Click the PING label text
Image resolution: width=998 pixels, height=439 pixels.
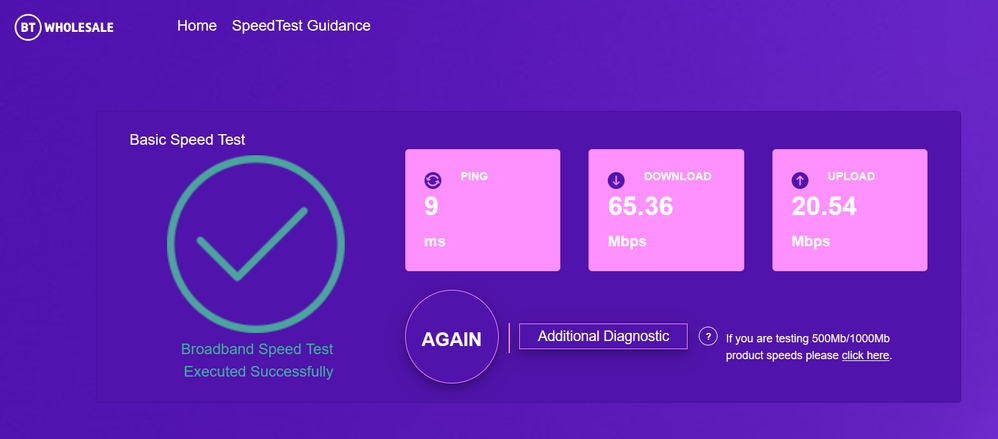click(x=474, y=176)
